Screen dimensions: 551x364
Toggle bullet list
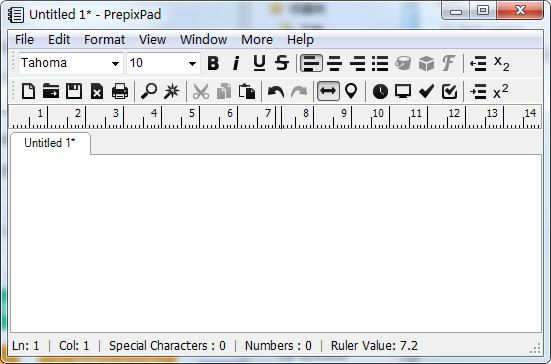(380, 64)
